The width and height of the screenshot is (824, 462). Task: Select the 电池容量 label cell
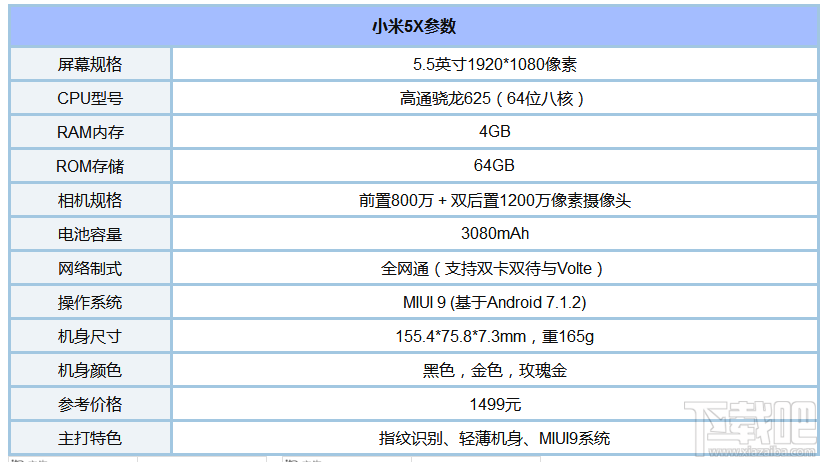[90, 234]
